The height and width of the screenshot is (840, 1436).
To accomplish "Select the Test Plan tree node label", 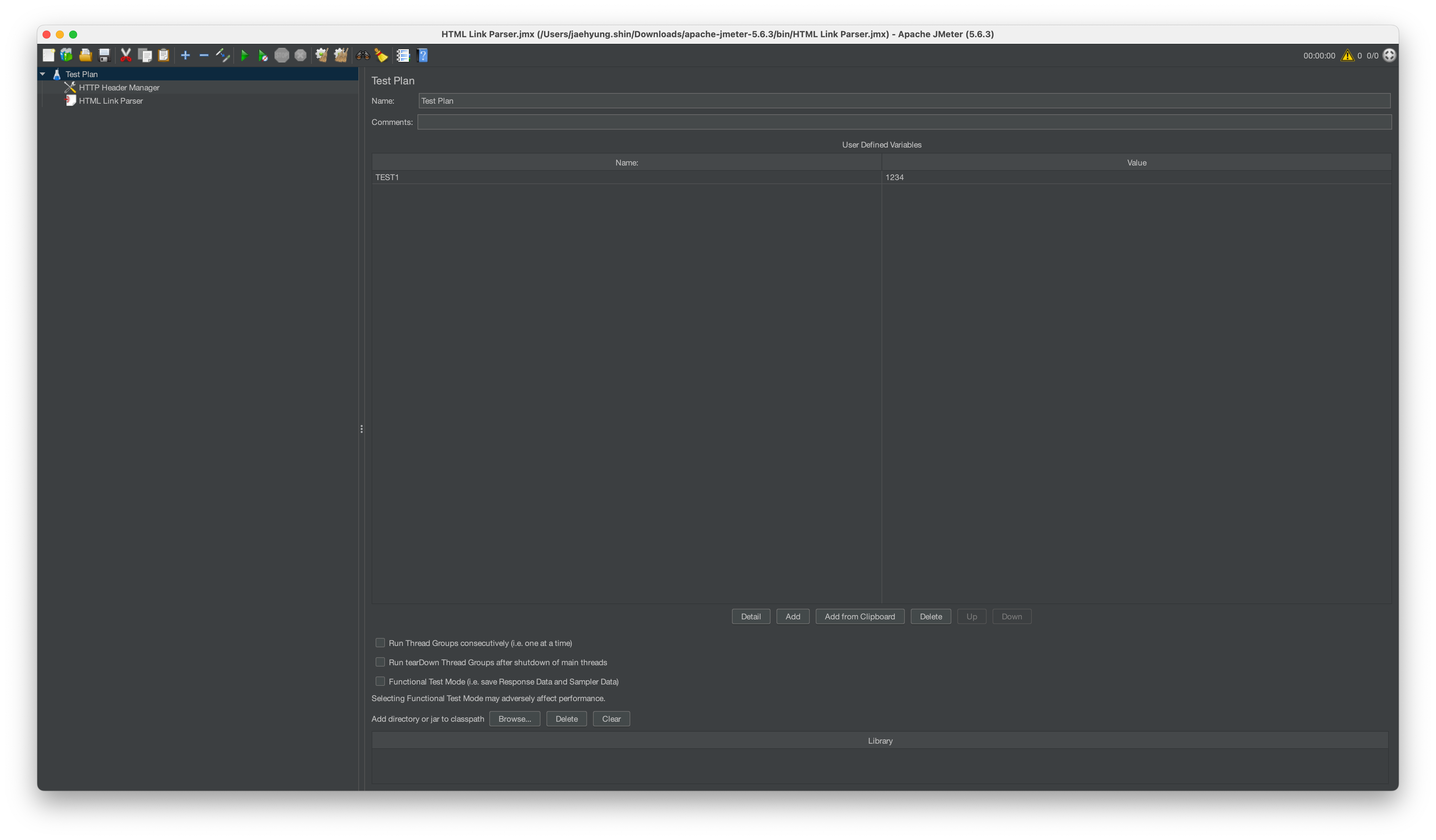I will (x=81, y=74).
